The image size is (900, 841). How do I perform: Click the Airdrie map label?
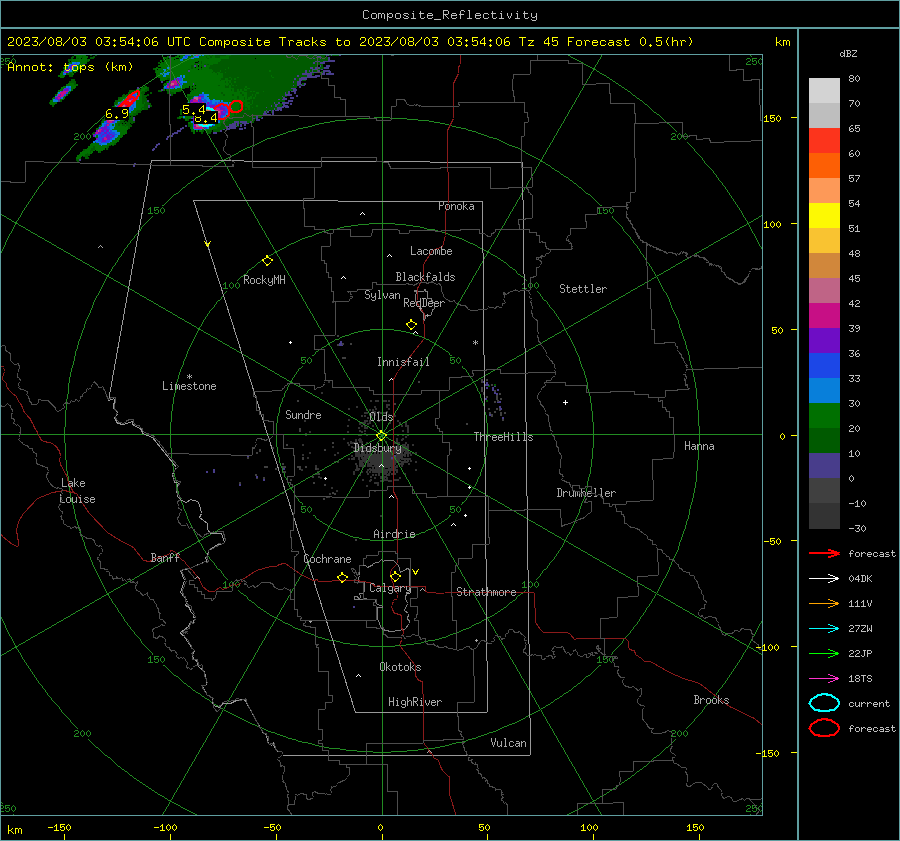394,534
